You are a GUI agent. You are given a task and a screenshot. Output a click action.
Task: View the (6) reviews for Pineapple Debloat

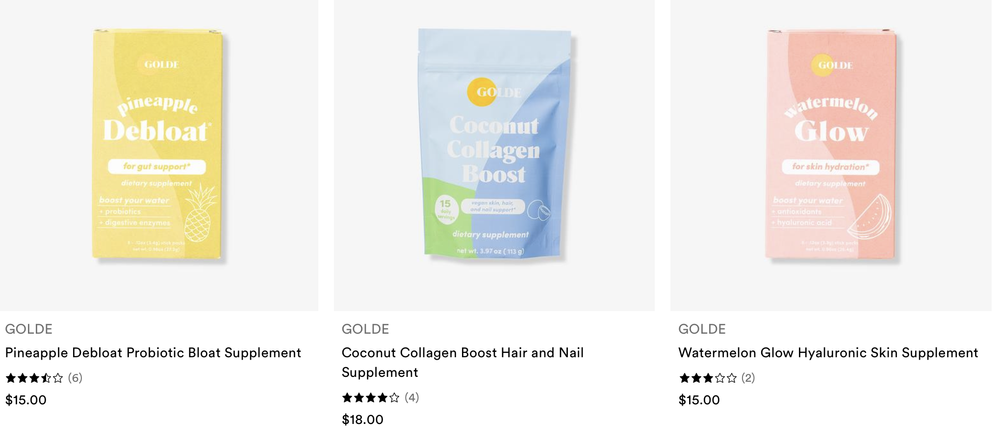click(75, 378)
